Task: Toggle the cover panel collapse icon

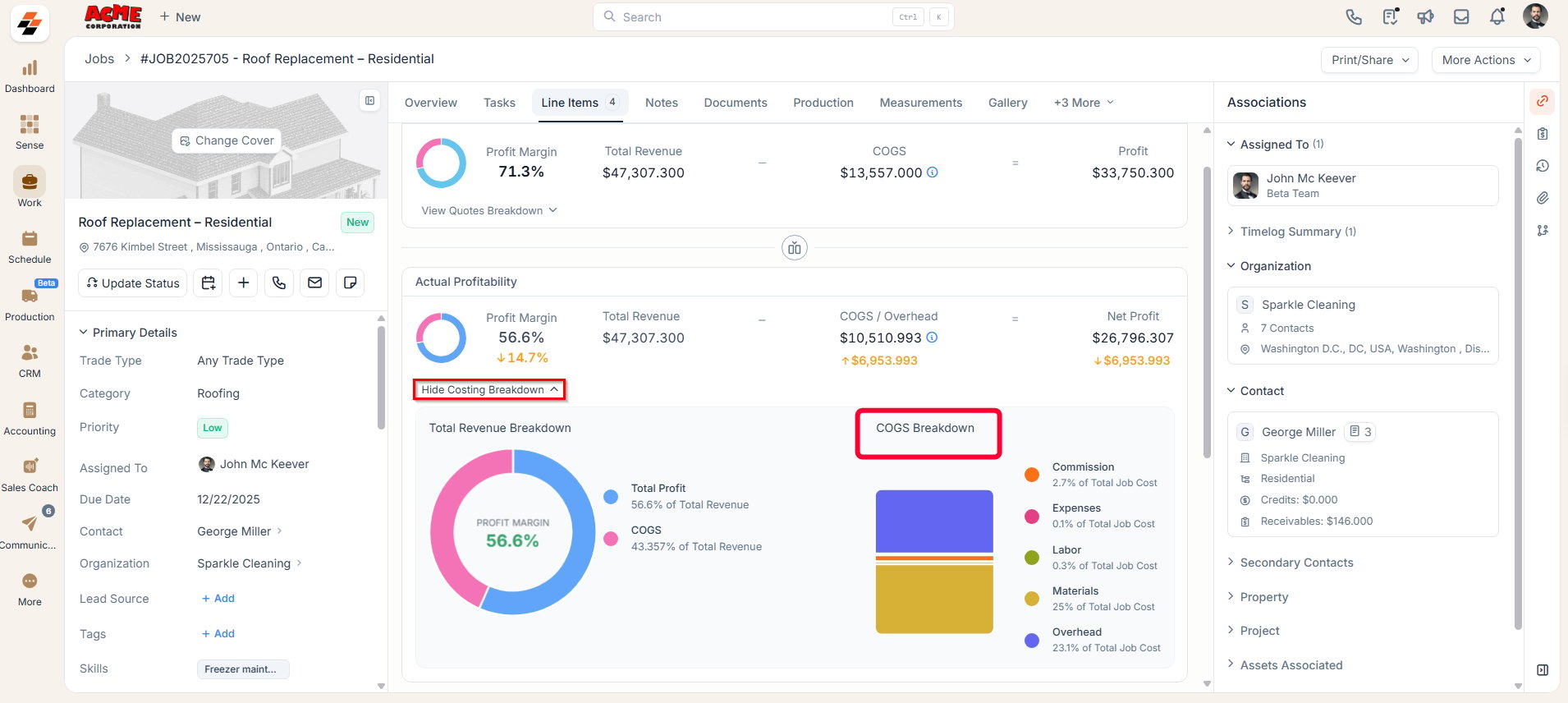Action: (x=370, y=101)
